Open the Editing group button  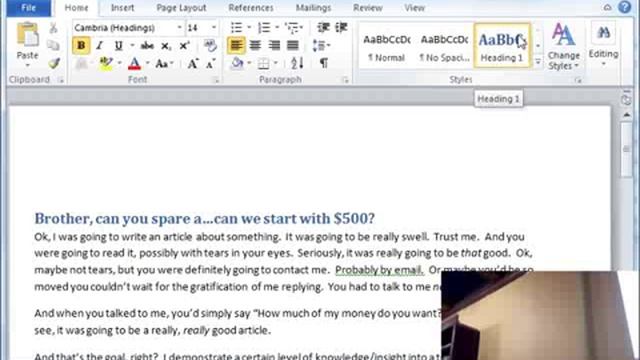[x=603, y=44]
